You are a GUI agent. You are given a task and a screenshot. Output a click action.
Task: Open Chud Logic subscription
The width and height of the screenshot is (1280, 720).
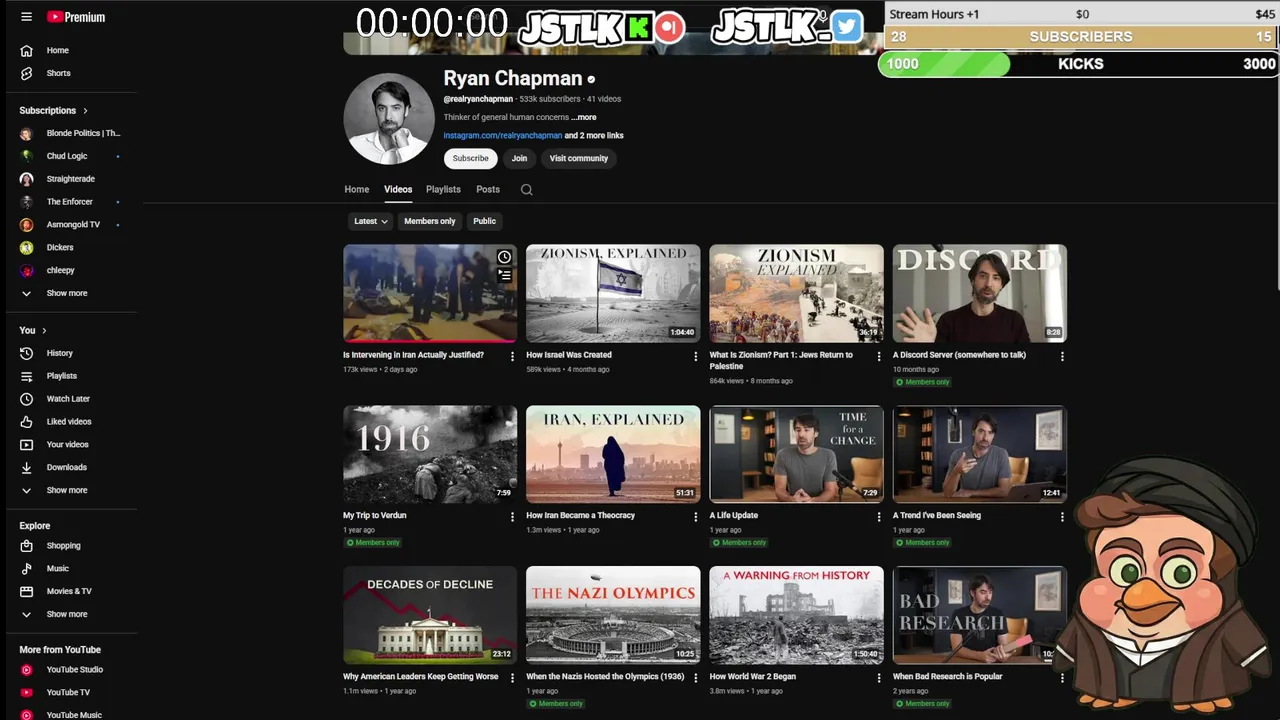(69, 156)
